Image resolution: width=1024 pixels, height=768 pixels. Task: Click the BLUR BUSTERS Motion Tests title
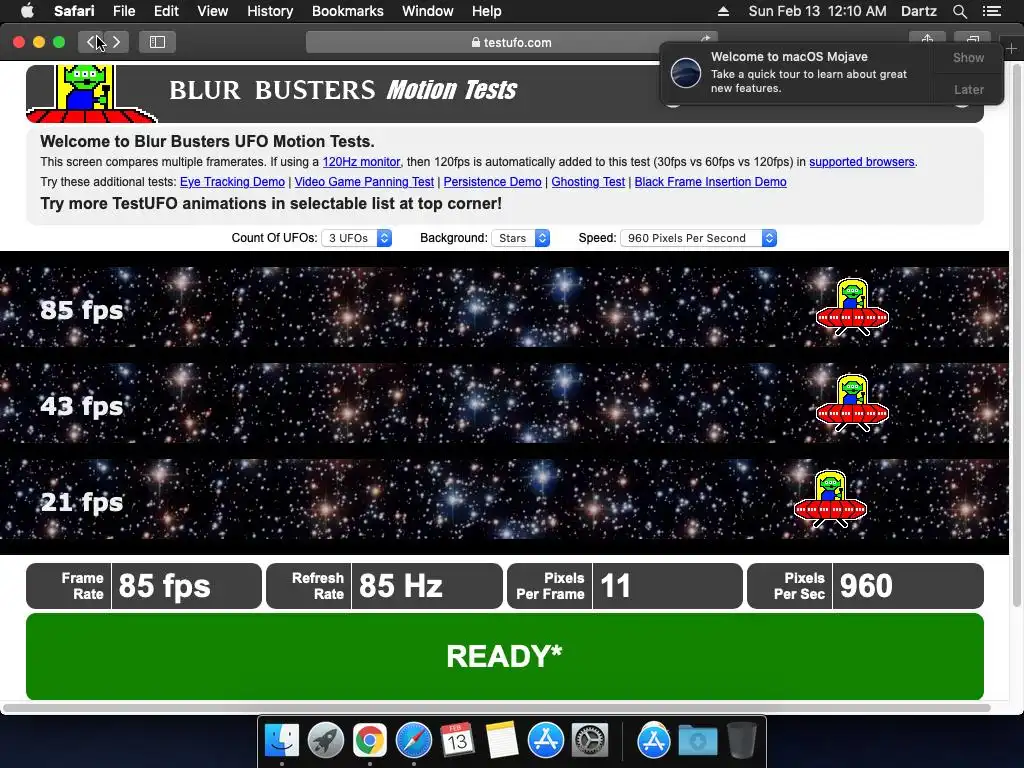pos(343,90)
